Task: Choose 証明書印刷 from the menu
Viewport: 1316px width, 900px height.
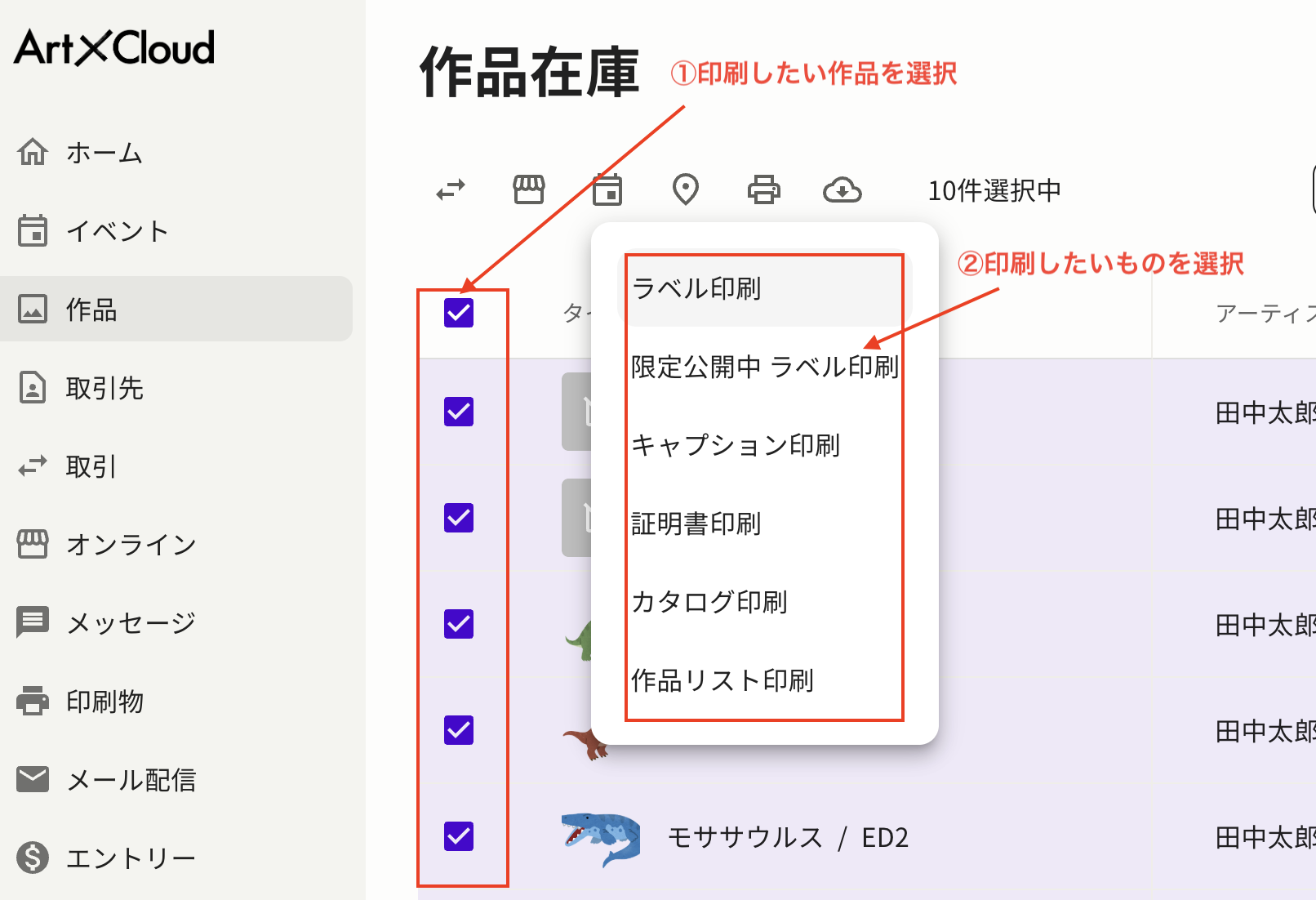Action: (x=696, y=524)
